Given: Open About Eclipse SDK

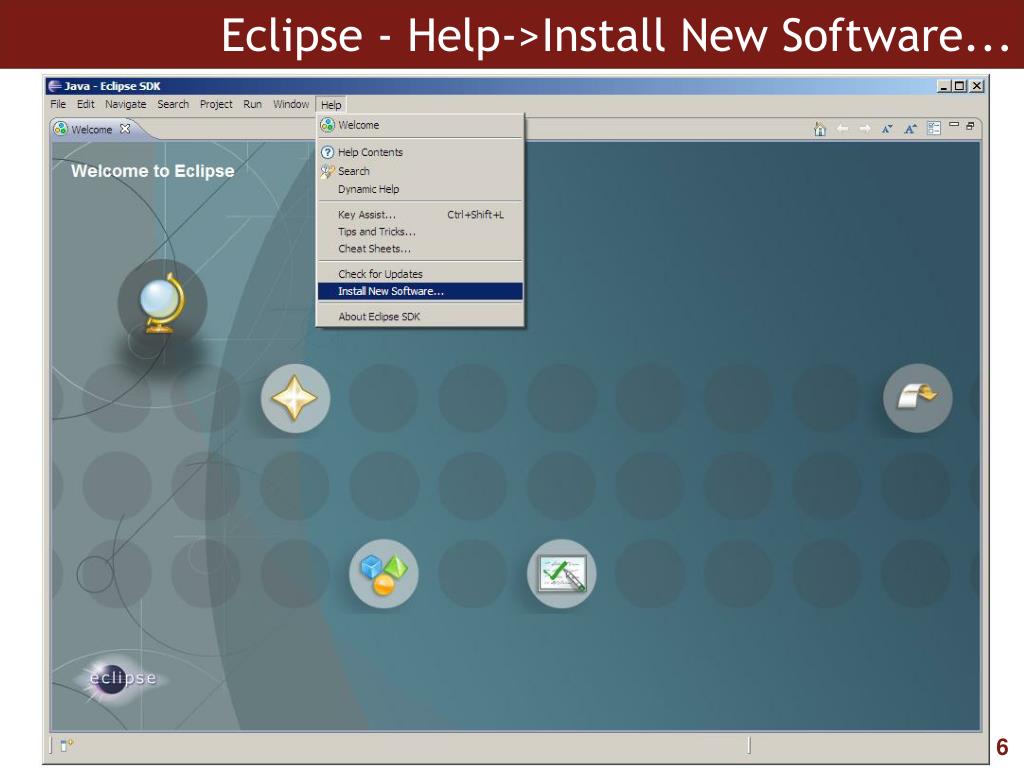Looking at the screenshot, I should pos(420,317).
